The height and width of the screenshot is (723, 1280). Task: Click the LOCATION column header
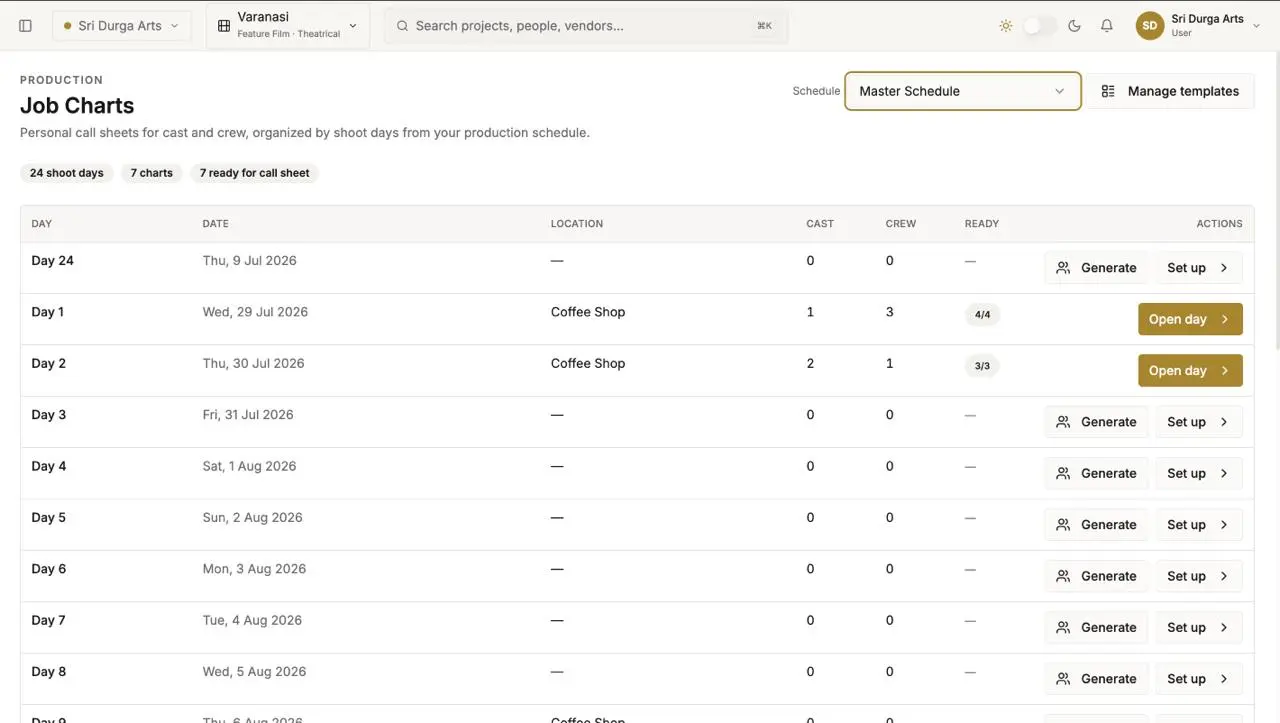[x=577, y=224]
